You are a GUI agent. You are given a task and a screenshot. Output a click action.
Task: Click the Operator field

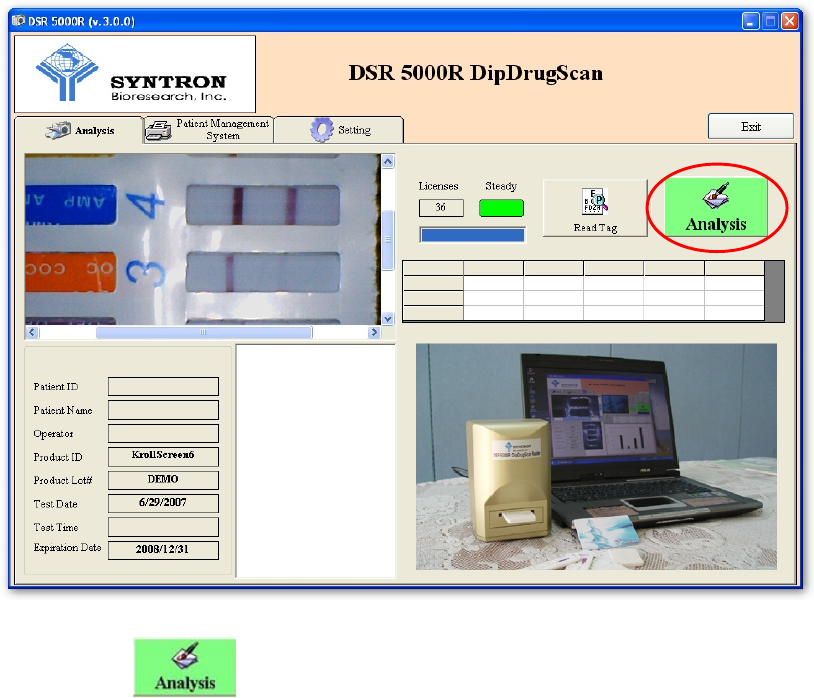(x=164, y=433)
